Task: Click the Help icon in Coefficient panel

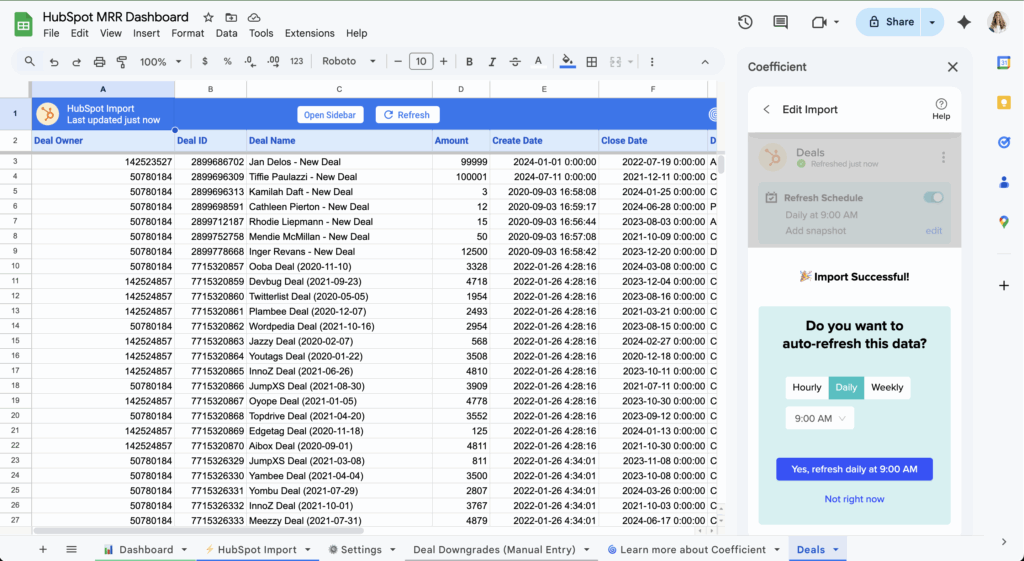Action: coord(941,109)
